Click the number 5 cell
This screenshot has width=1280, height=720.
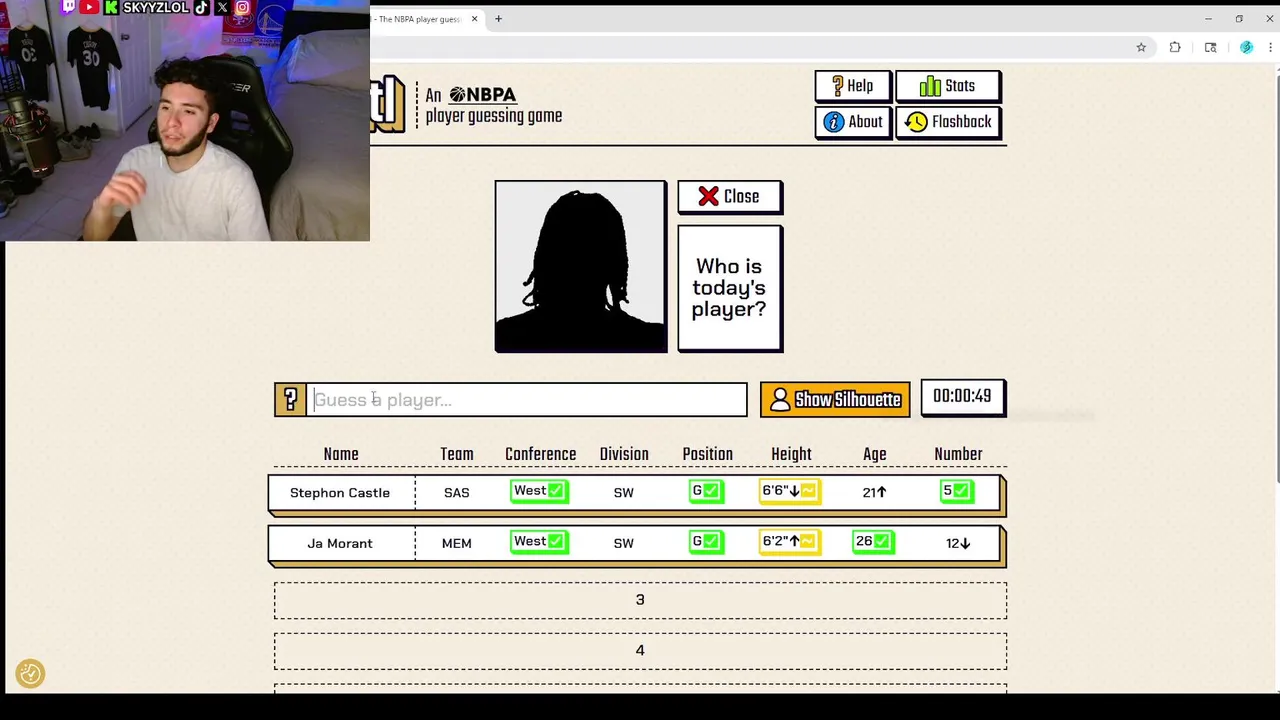[x=957, y=491]
